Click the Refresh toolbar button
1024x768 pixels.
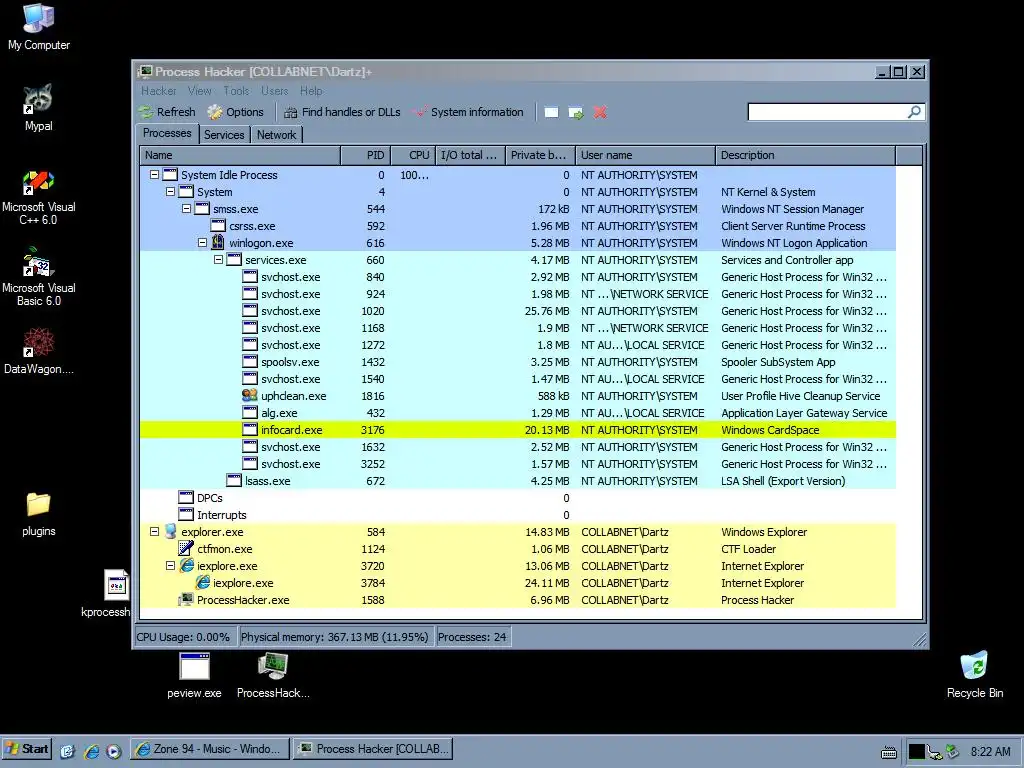[167, 112]
